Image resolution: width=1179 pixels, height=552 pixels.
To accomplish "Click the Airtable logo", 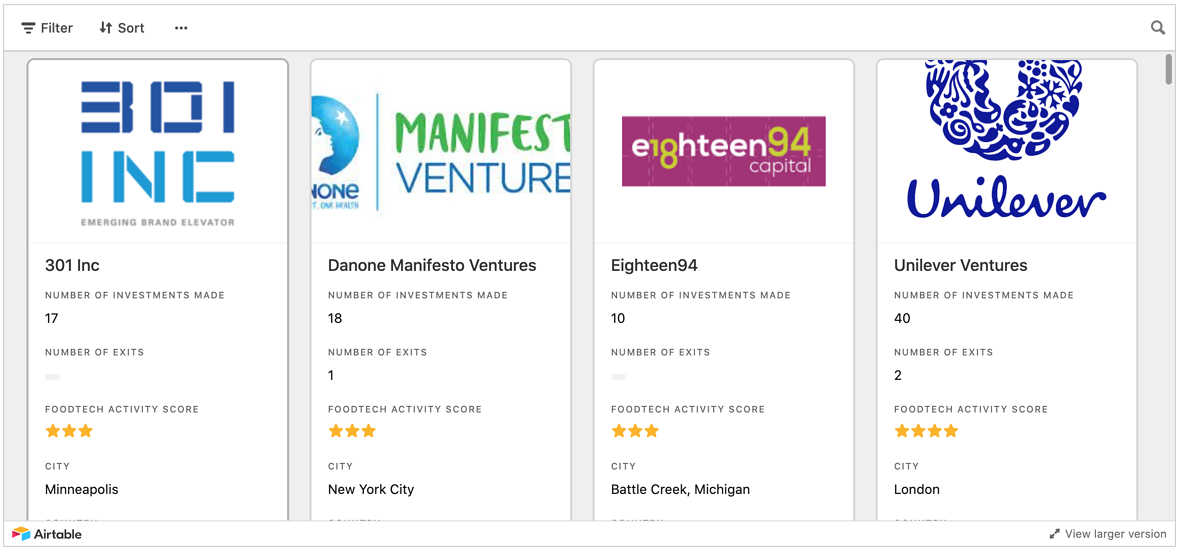I will tap(47, 534).
